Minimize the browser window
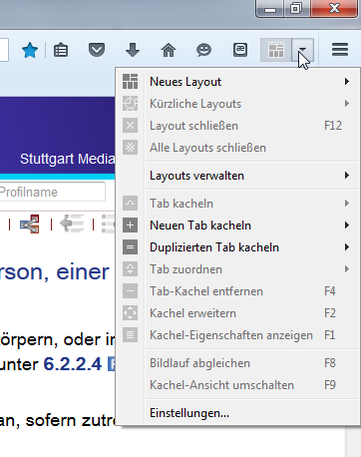 pyautogui.click(x=270, y=9)
